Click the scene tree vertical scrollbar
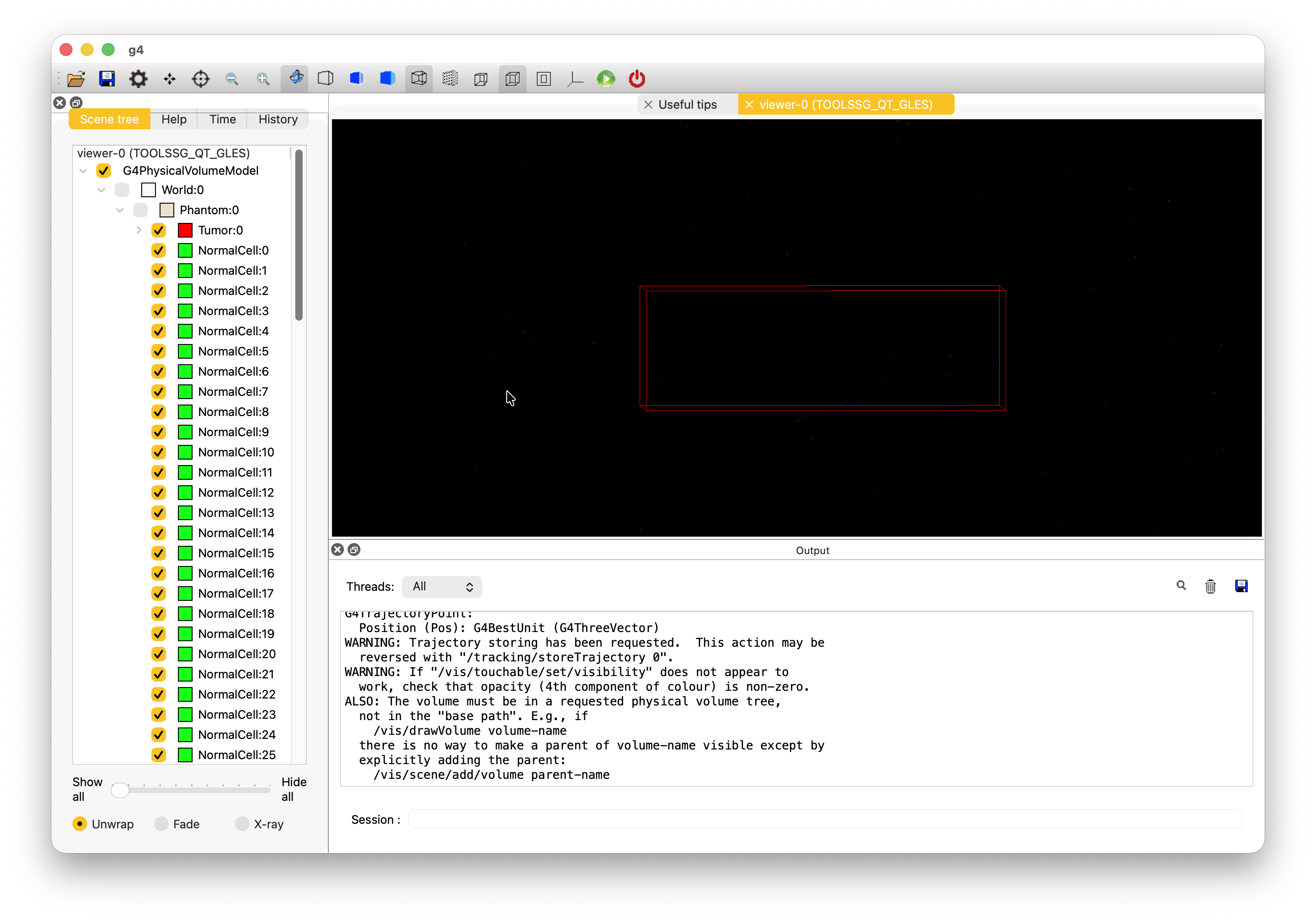1316x921 pixels. tap(299, 235)
